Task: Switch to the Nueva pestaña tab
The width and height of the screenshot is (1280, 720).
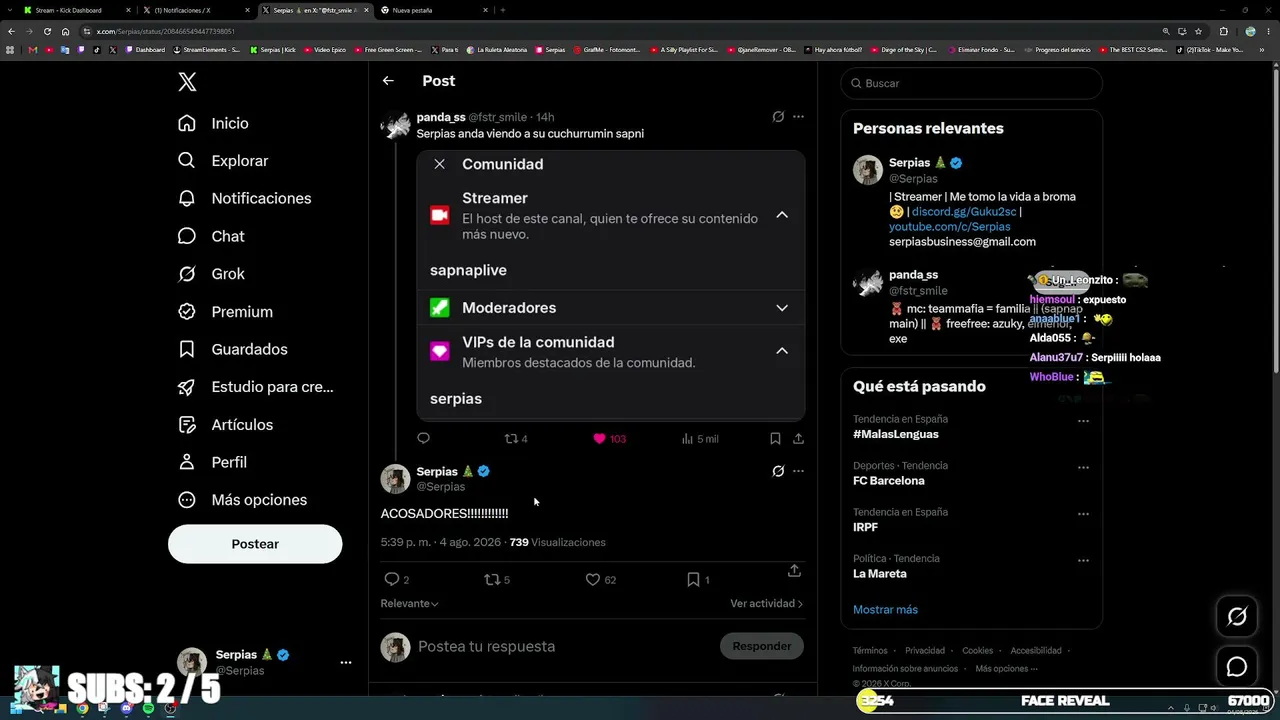Action: pos(433,10)
